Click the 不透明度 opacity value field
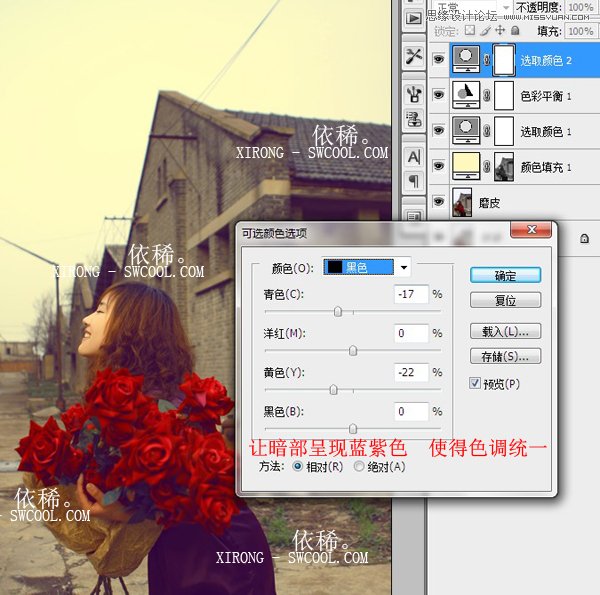Image resolution: width=600 pixels, height=595 pixels. coord(580,7)
